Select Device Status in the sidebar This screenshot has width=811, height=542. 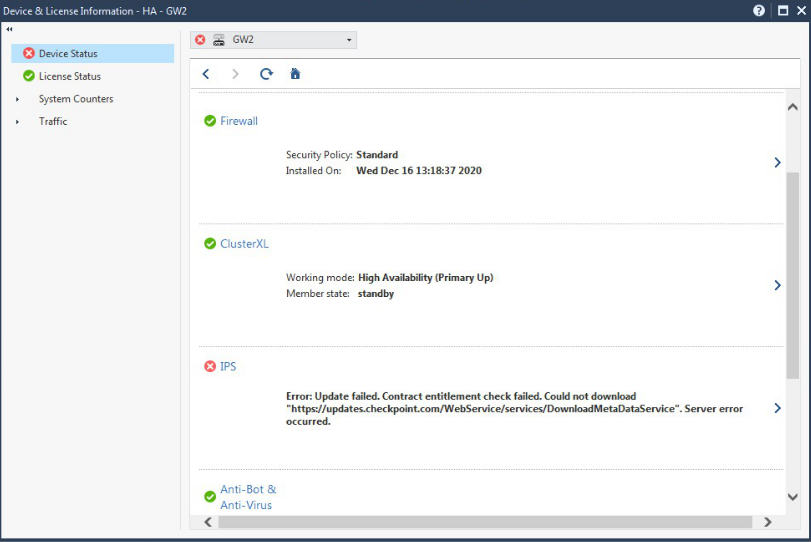(x=93, y=53)
